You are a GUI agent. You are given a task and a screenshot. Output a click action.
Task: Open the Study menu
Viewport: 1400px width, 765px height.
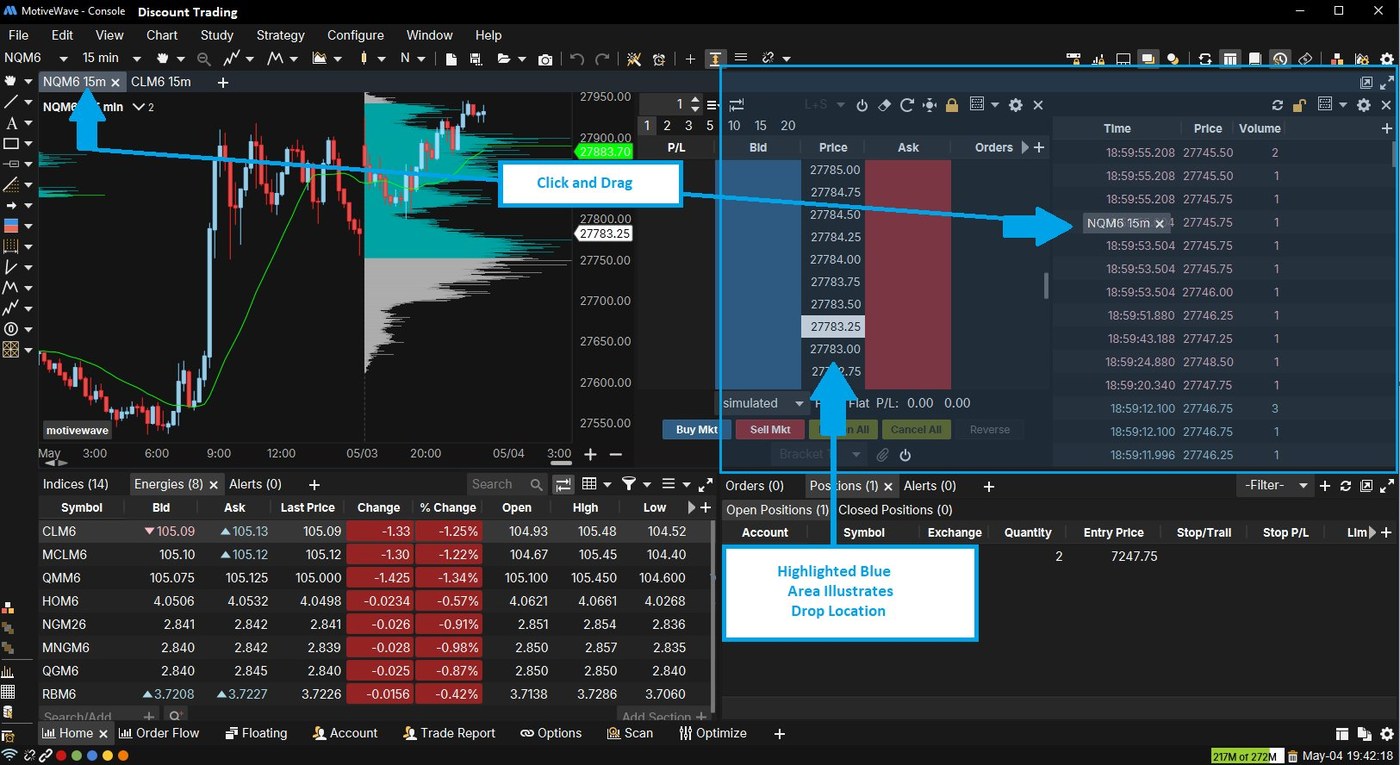[x=217, y=35]
